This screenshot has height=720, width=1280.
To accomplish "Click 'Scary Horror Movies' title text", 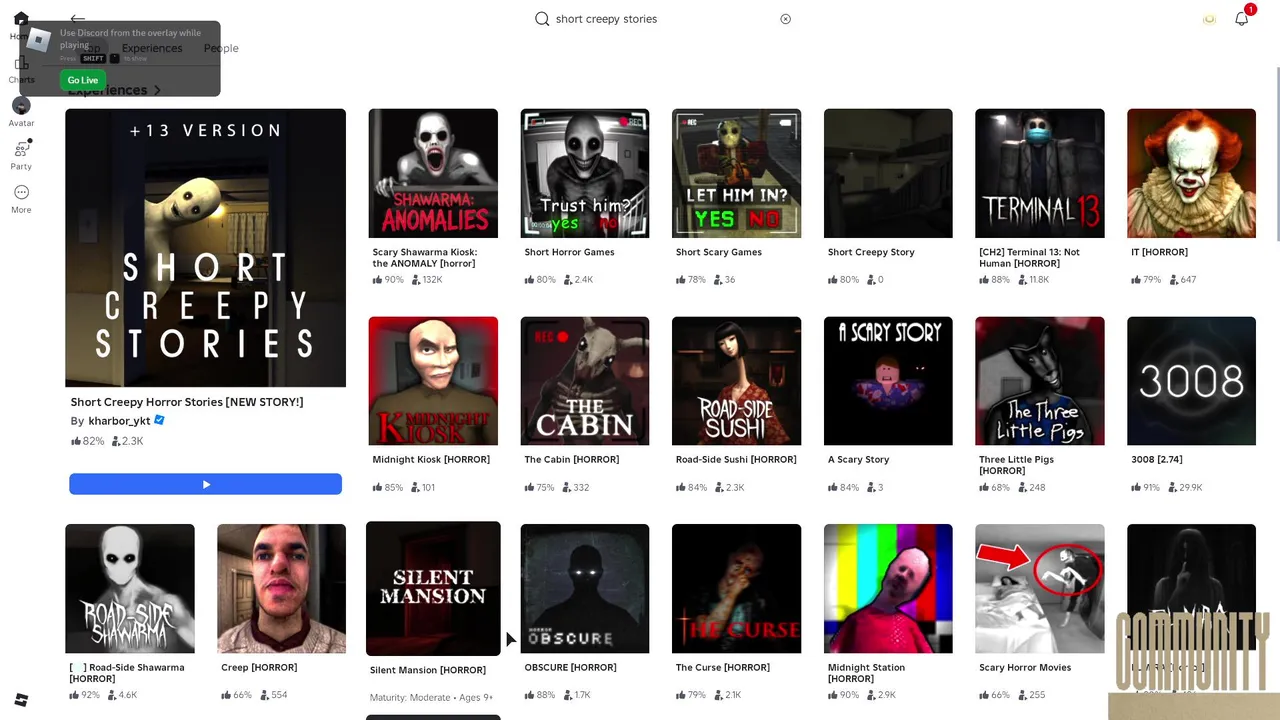I will pyautogui.click(x=1025, y=668).
